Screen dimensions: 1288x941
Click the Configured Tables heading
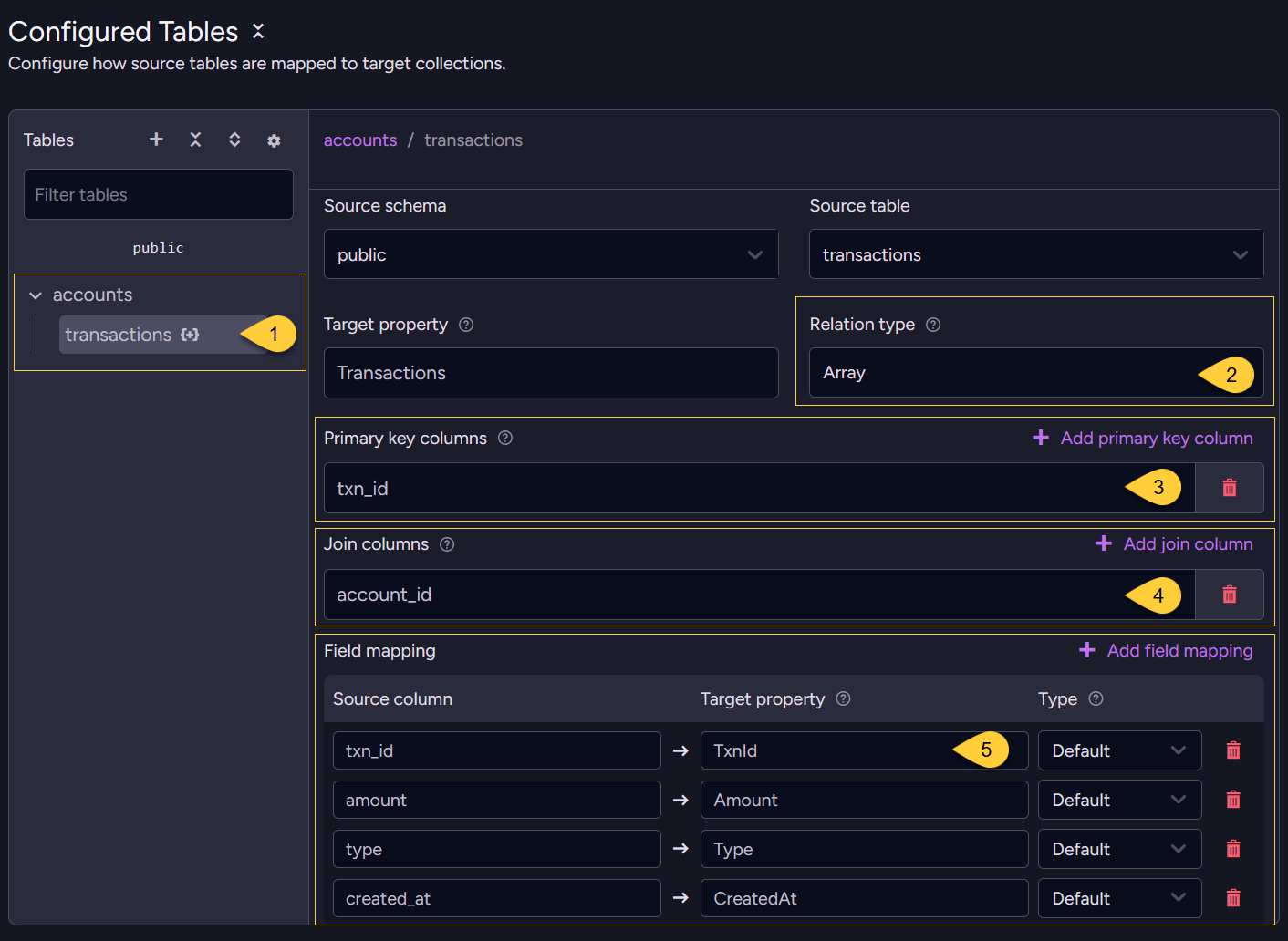(123, 31)
